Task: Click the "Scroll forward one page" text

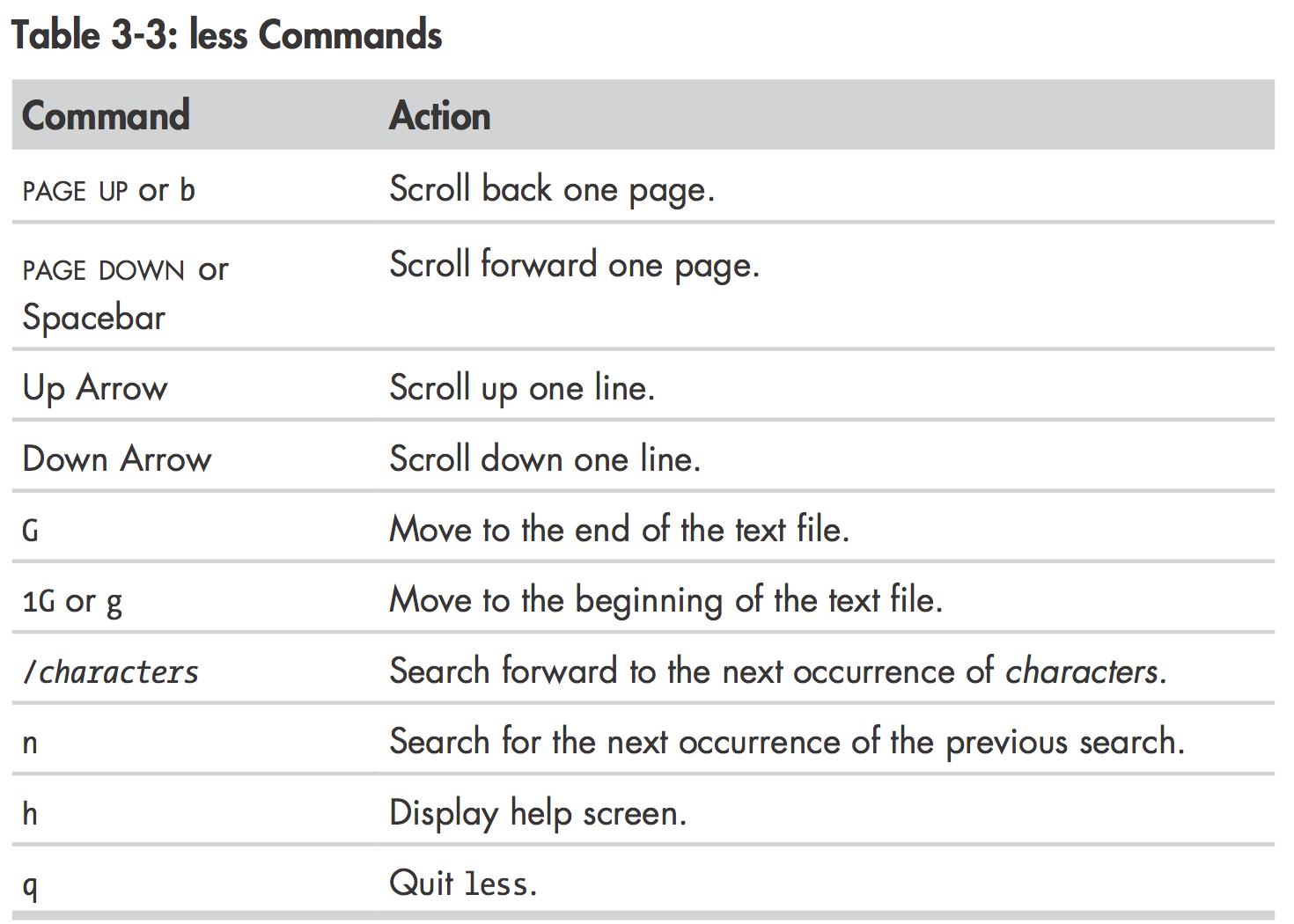Action: pos(573,266)
